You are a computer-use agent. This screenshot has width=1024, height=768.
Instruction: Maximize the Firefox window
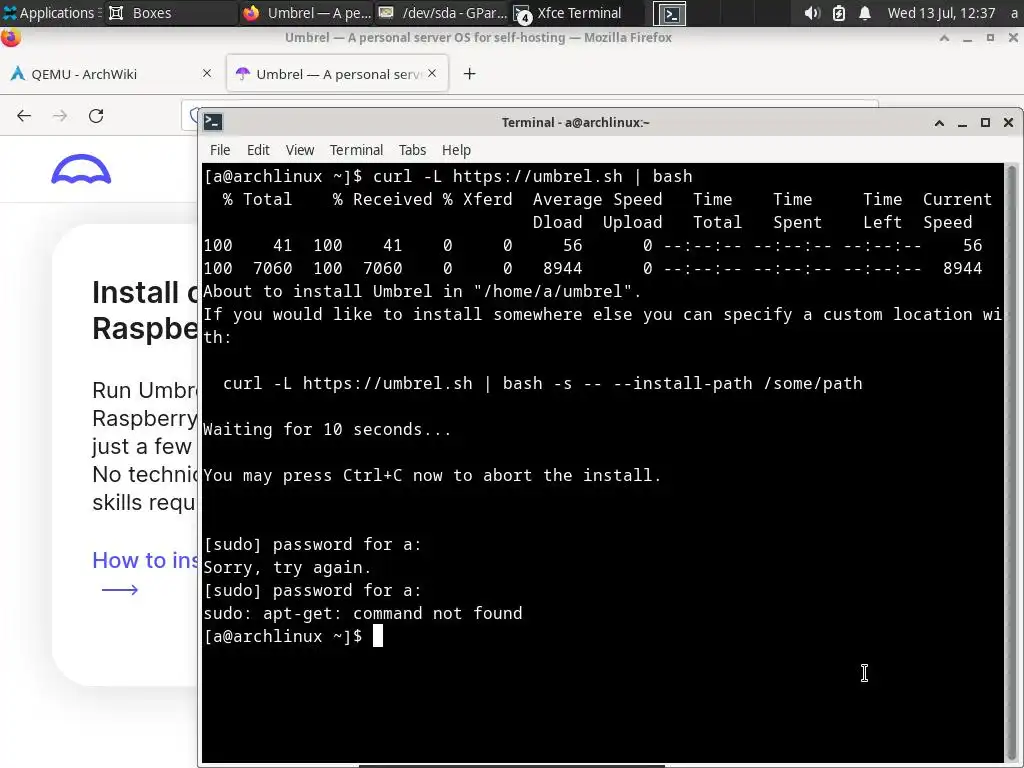pos(991,38)
